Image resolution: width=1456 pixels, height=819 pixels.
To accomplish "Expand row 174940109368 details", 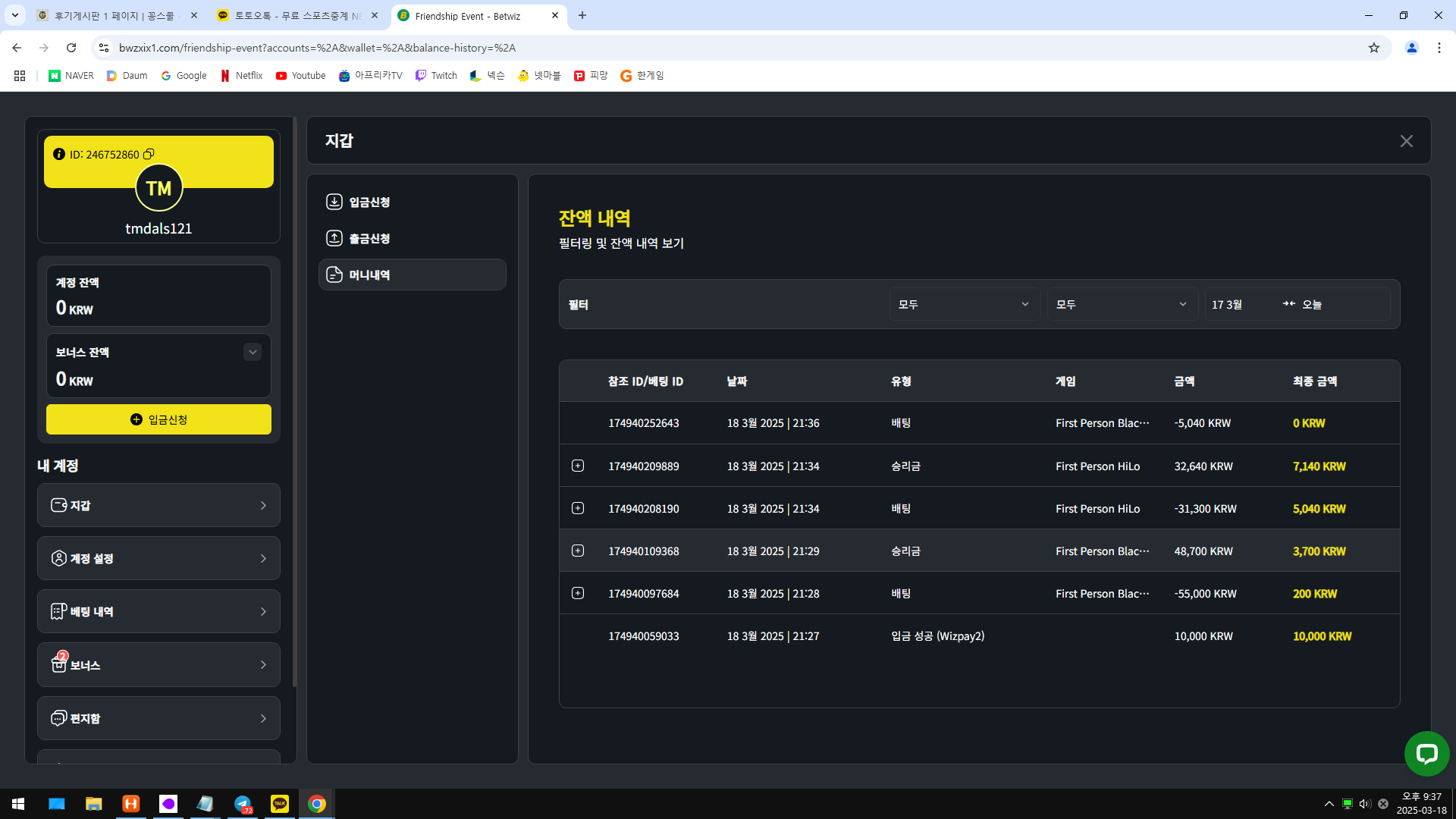I will click(578, 551).
